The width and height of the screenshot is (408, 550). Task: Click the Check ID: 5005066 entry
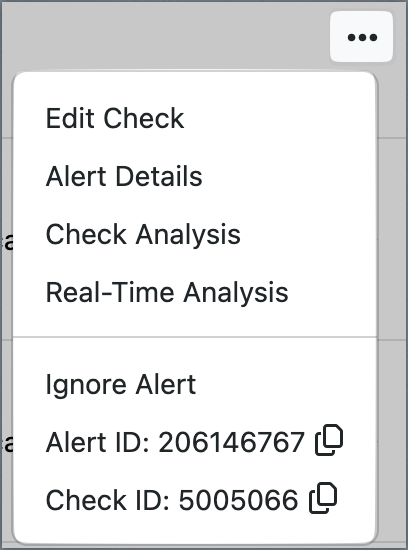point(195,500)
